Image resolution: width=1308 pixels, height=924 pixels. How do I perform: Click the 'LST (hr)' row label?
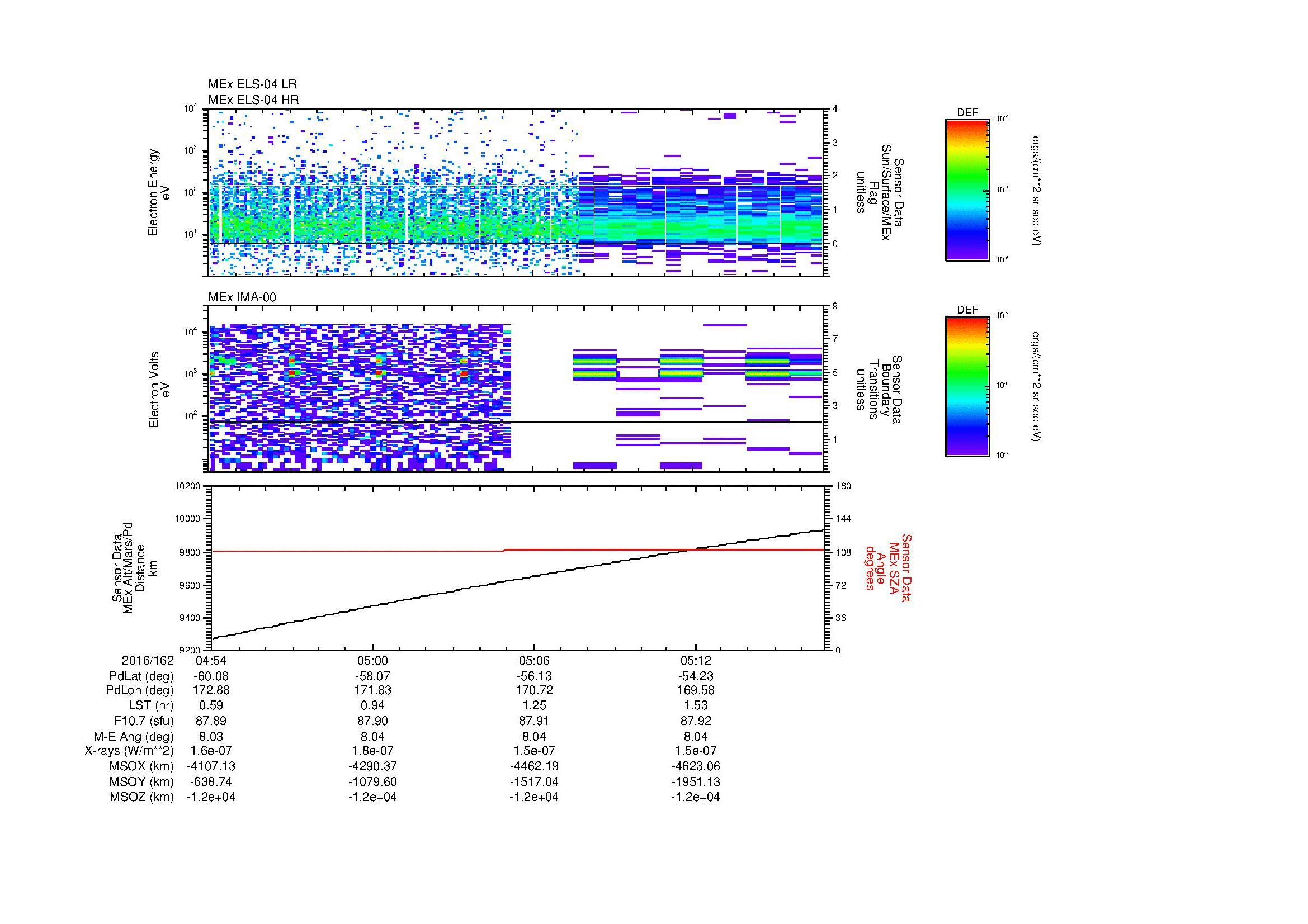(152, 706)
